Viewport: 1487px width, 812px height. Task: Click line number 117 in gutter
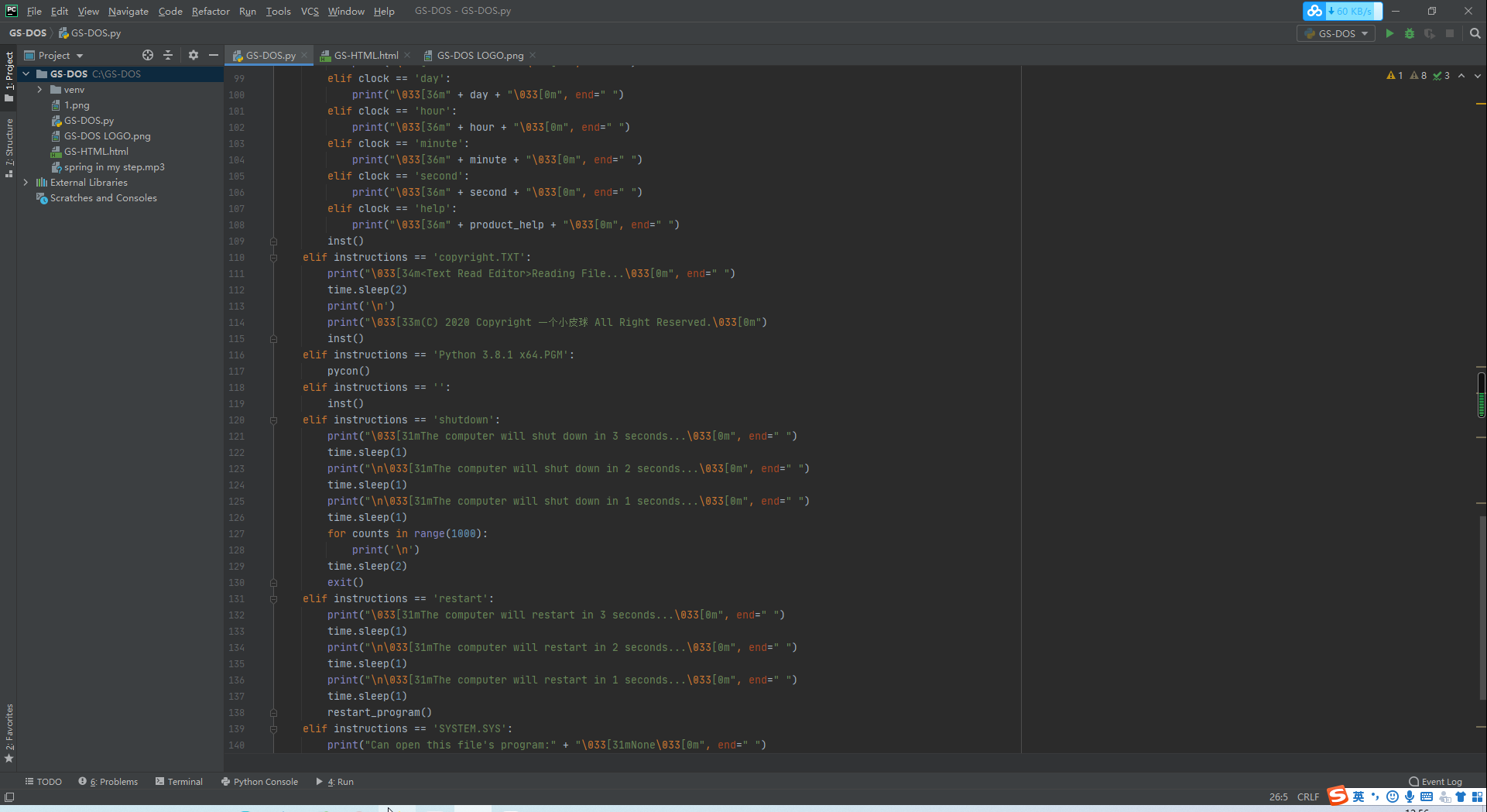tap(236, 372)
